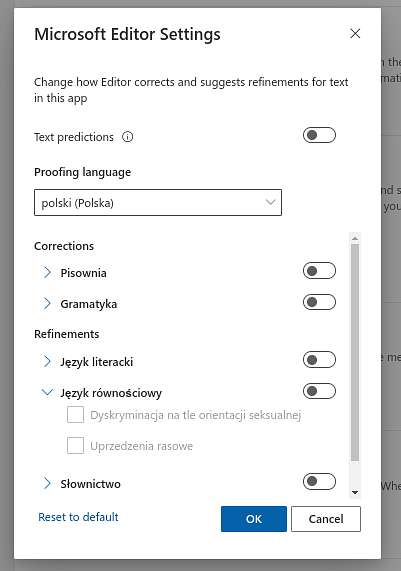Click Reset to default link
401x571 pixels.
(78, 517)
